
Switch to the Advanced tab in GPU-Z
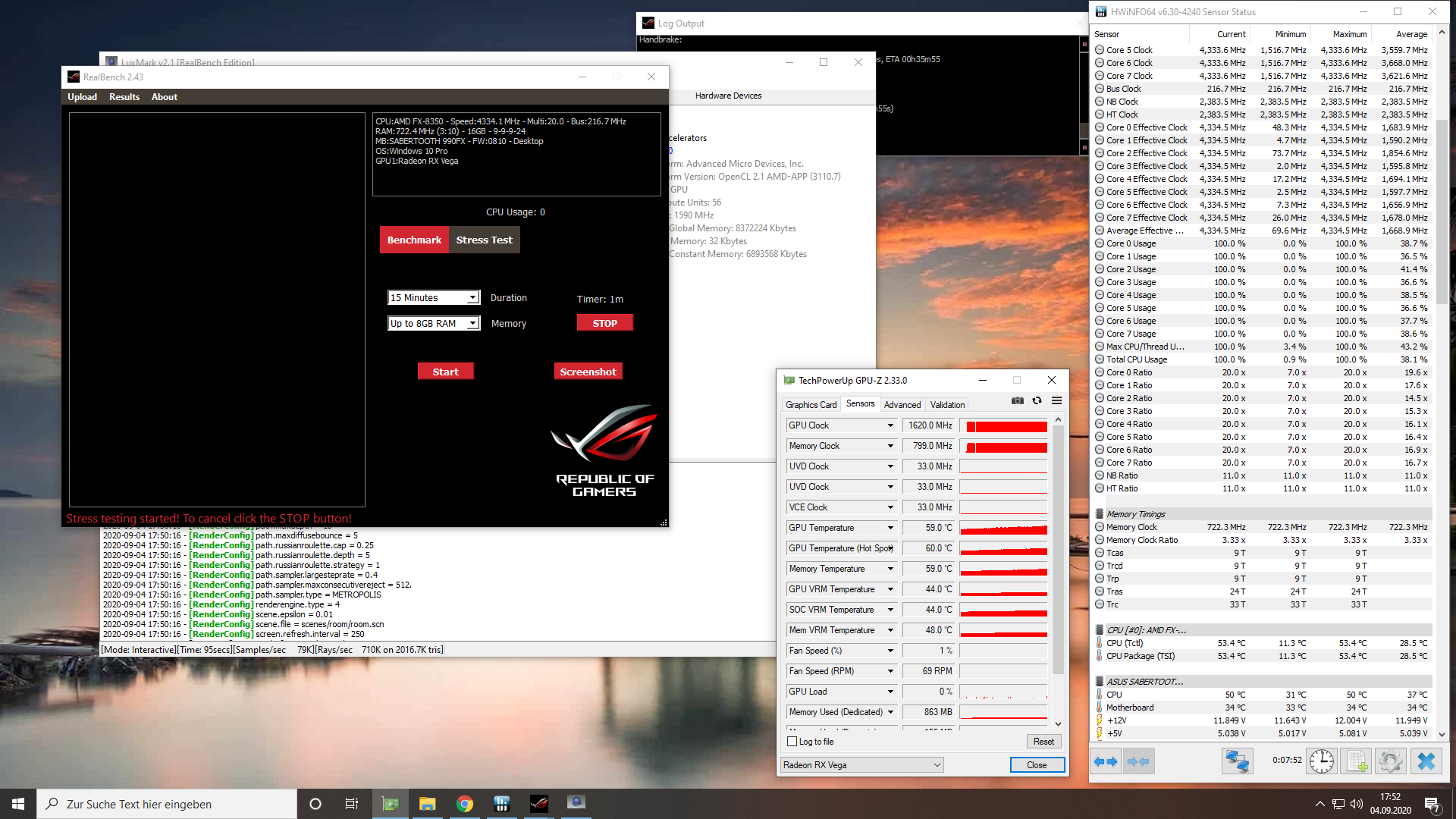(902, 405)
